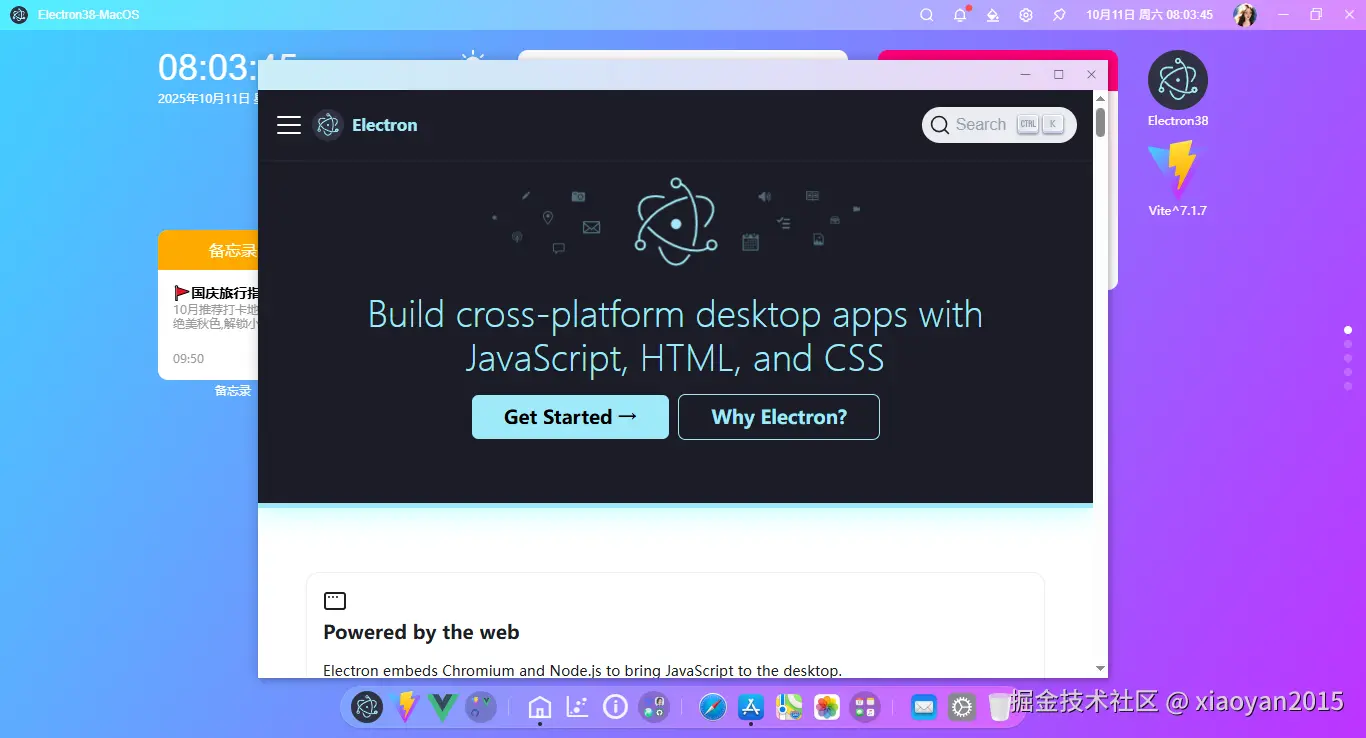
Task: Open the dev tools folder in dock
Action: (x=481, y=707)
